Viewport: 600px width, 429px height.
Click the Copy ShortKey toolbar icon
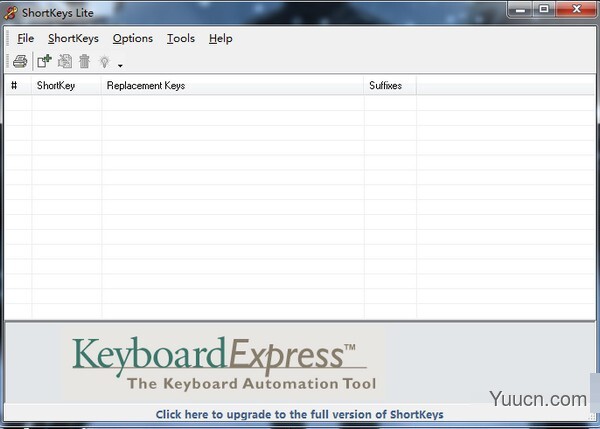(x=65, y=62)
